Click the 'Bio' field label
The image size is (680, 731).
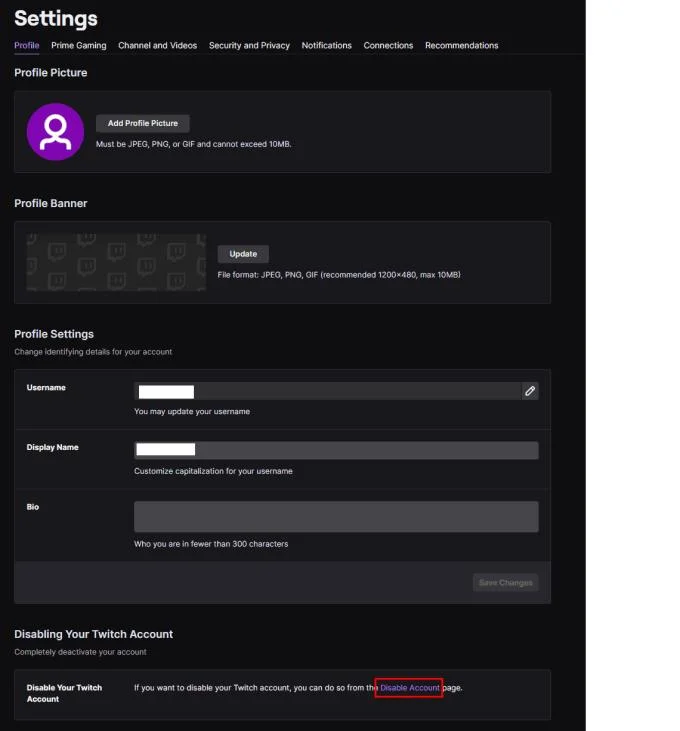pyautogui.click(x=33, y=507)
